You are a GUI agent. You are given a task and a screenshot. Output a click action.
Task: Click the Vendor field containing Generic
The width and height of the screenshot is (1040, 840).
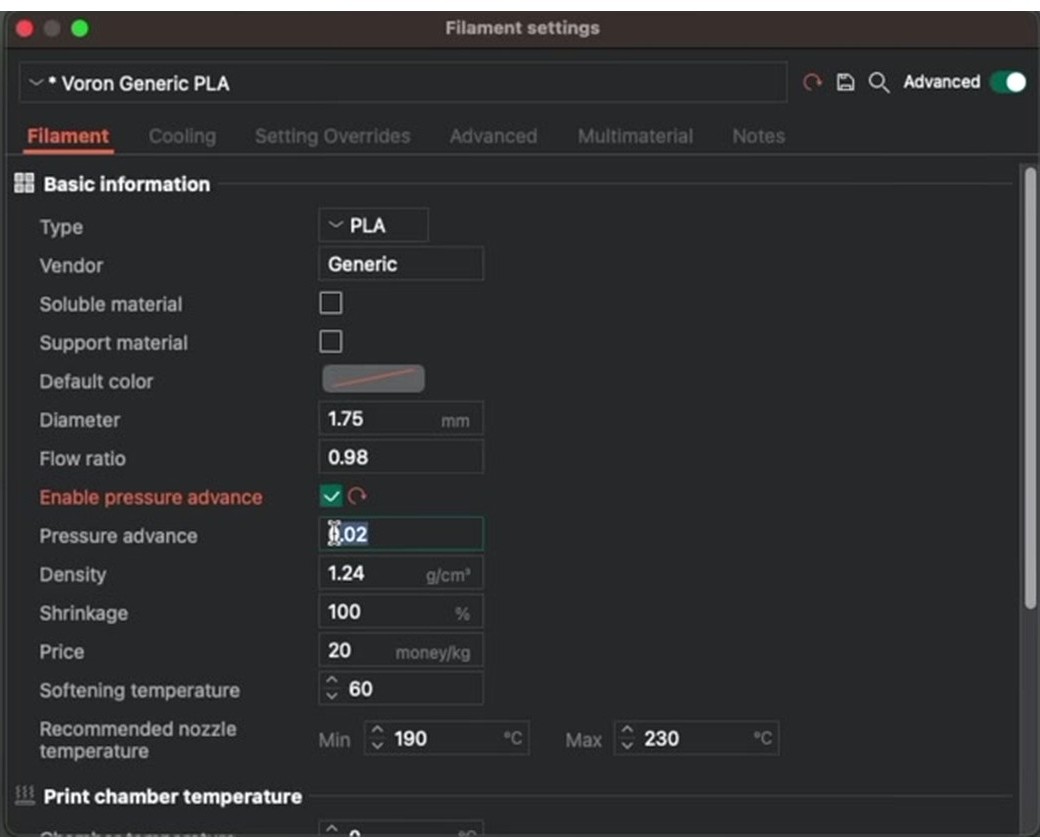pos(401,264)
